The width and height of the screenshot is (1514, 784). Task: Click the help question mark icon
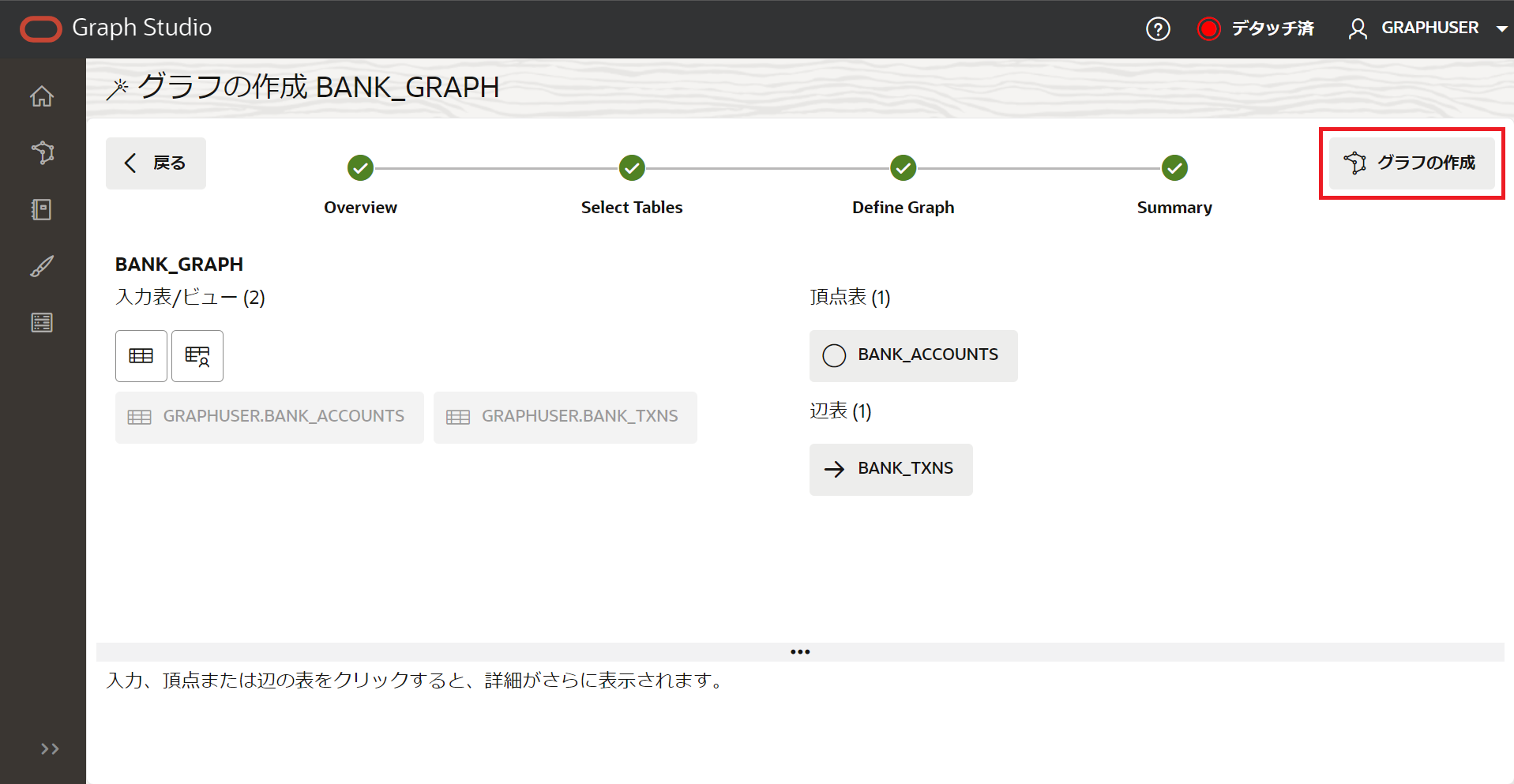click(1157, 29)
